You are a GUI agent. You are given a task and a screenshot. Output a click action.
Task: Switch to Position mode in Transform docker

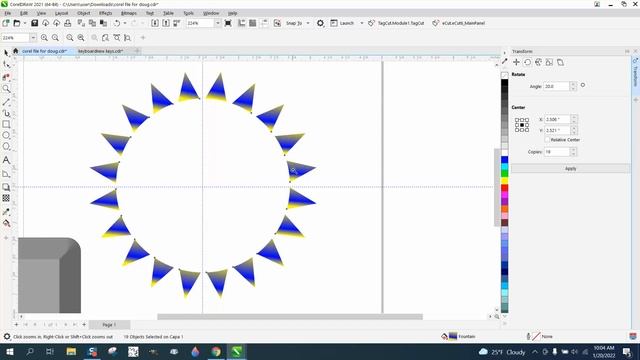[516, 62]
